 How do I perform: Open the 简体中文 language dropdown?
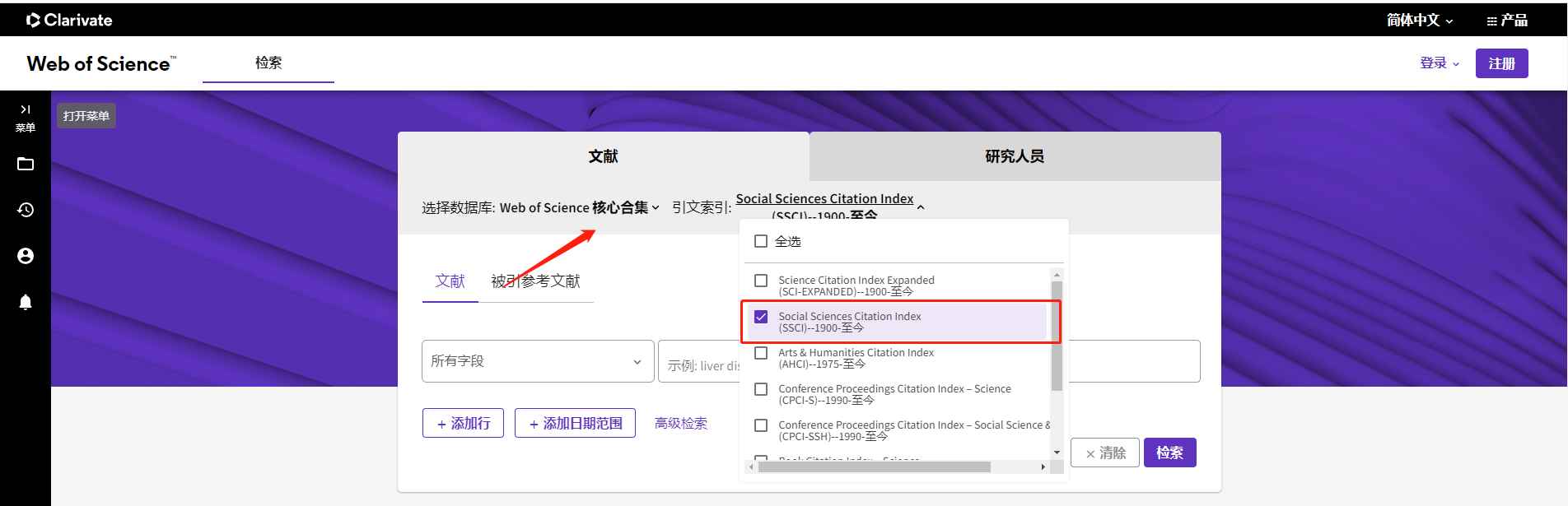coord(1420,20)
